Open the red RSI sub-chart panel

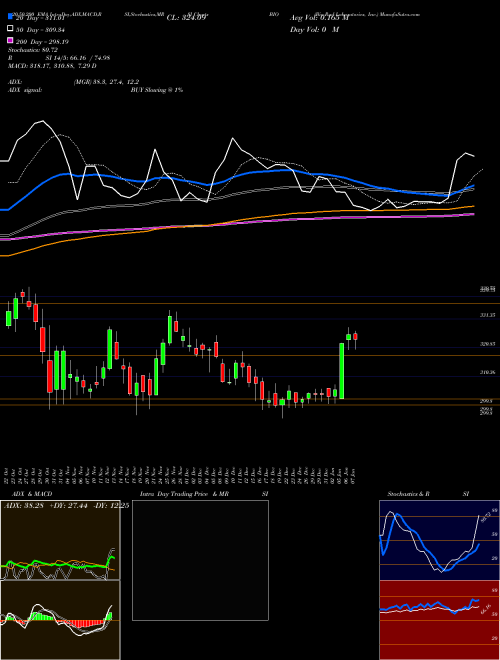pos(439,620)
